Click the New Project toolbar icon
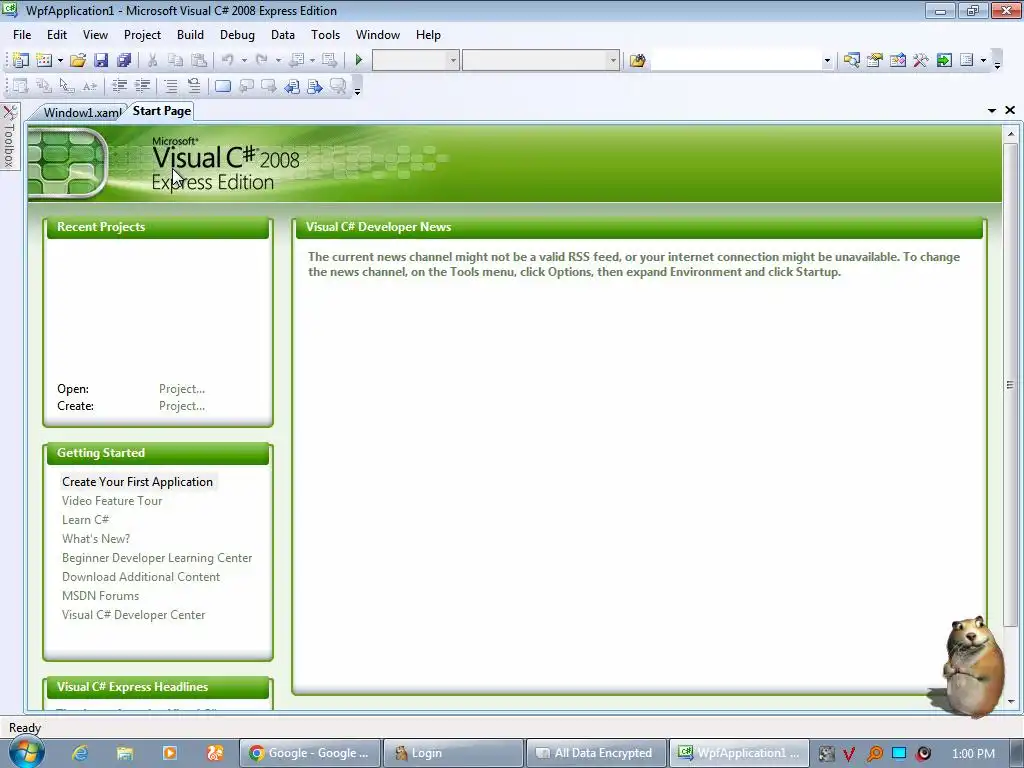Image resolution: width=1024 pixels, height=768 pixels. 21,60
